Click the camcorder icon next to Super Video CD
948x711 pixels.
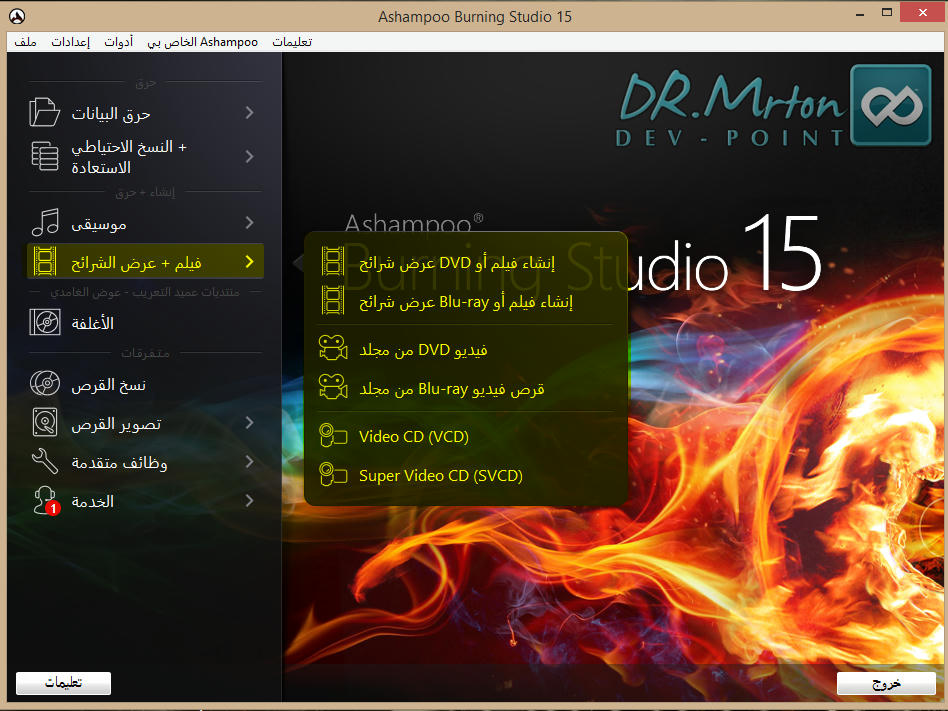click(333, 475)
